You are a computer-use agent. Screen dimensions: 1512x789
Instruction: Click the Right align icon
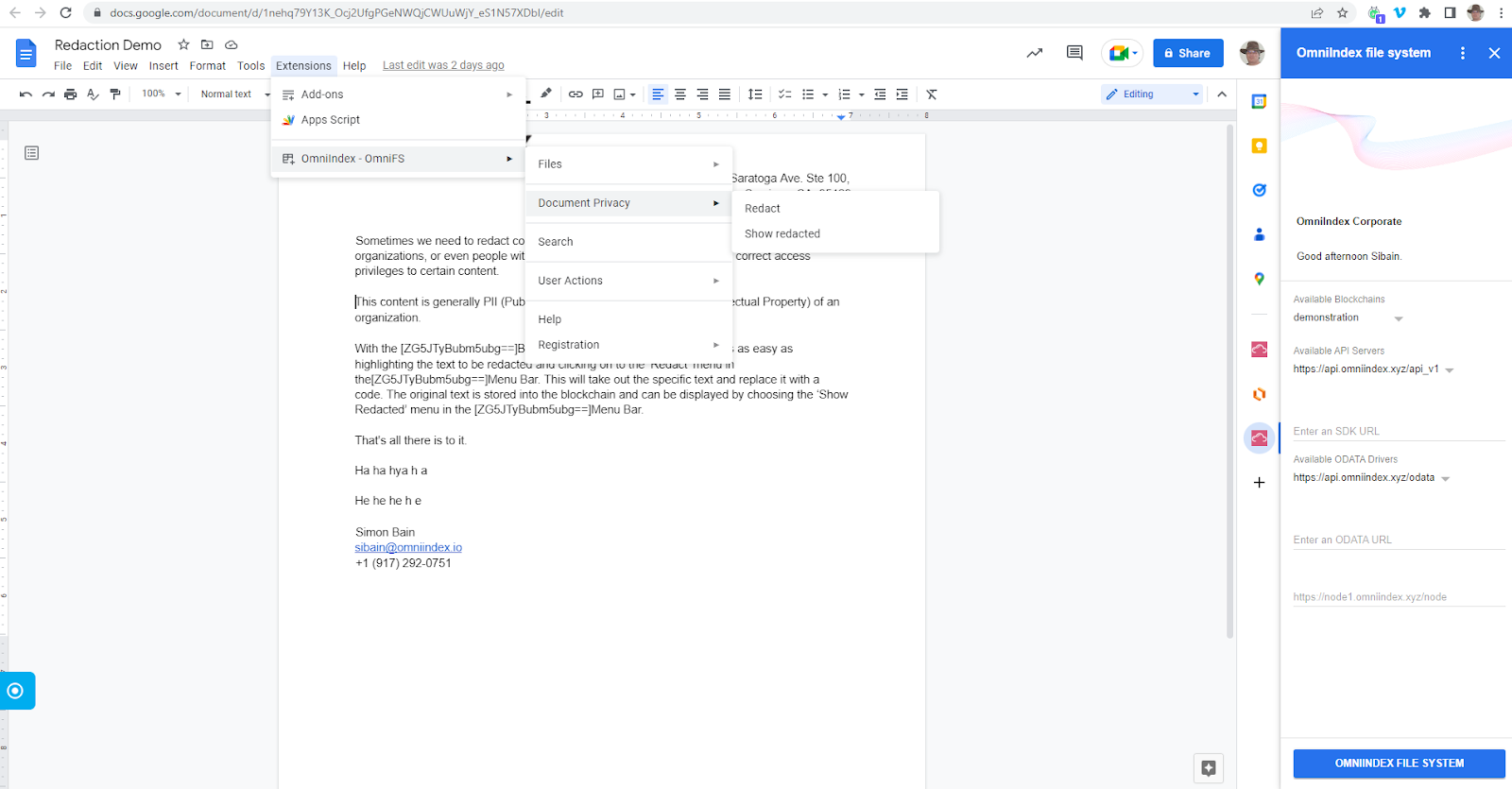(702, 94)
